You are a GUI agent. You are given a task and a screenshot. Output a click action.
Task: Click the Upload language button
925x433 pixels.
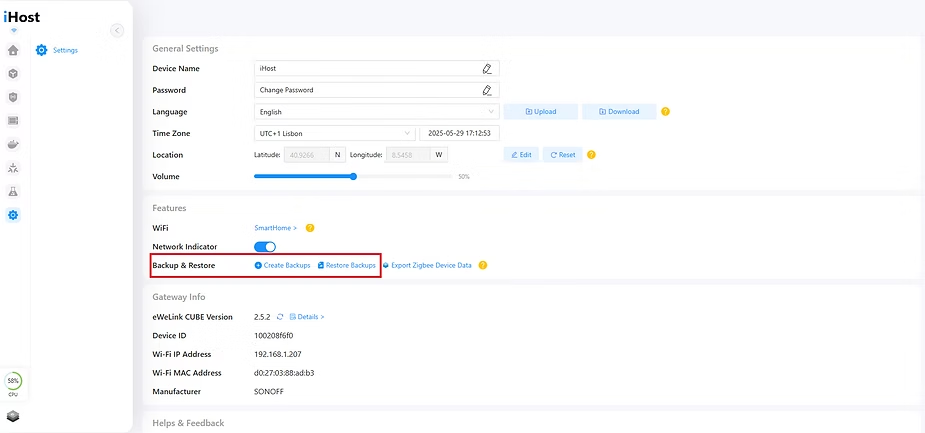coord(540,112)
